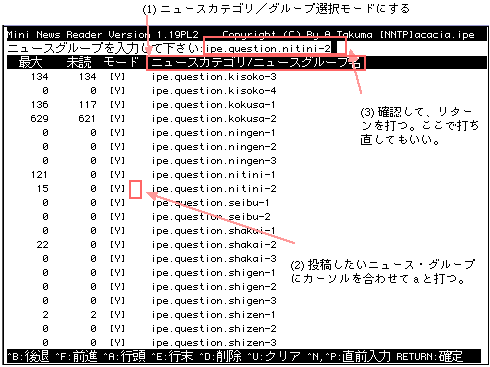Click the ^F:前進 shortcut hint
The width and height of the screenshot is (490, 367).
point(76,357)
